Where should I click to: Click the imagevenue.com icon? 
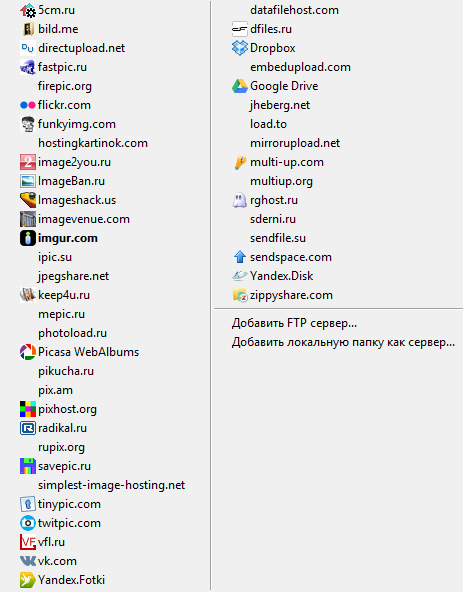[x=28, y=219]
